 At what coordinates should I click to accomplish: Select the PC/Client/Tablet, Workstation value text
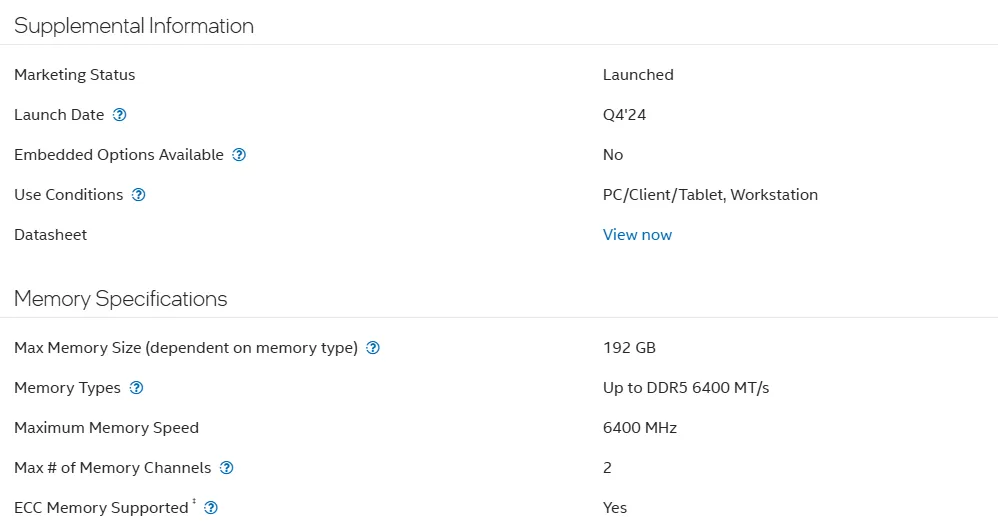pyautogui.click(x=710, y=195)
